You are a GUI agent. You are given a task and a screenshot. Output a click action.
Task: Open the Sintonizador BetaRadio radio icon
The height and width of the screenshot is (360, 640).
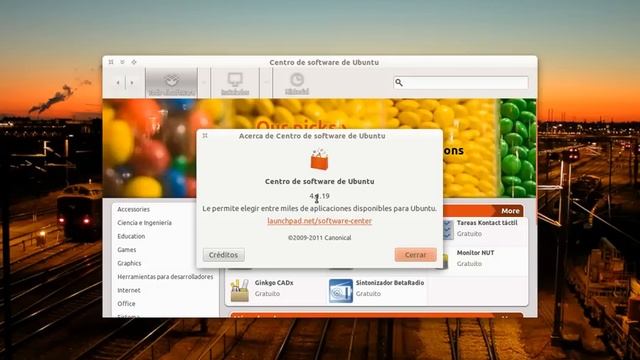click(x=341, y=291)
